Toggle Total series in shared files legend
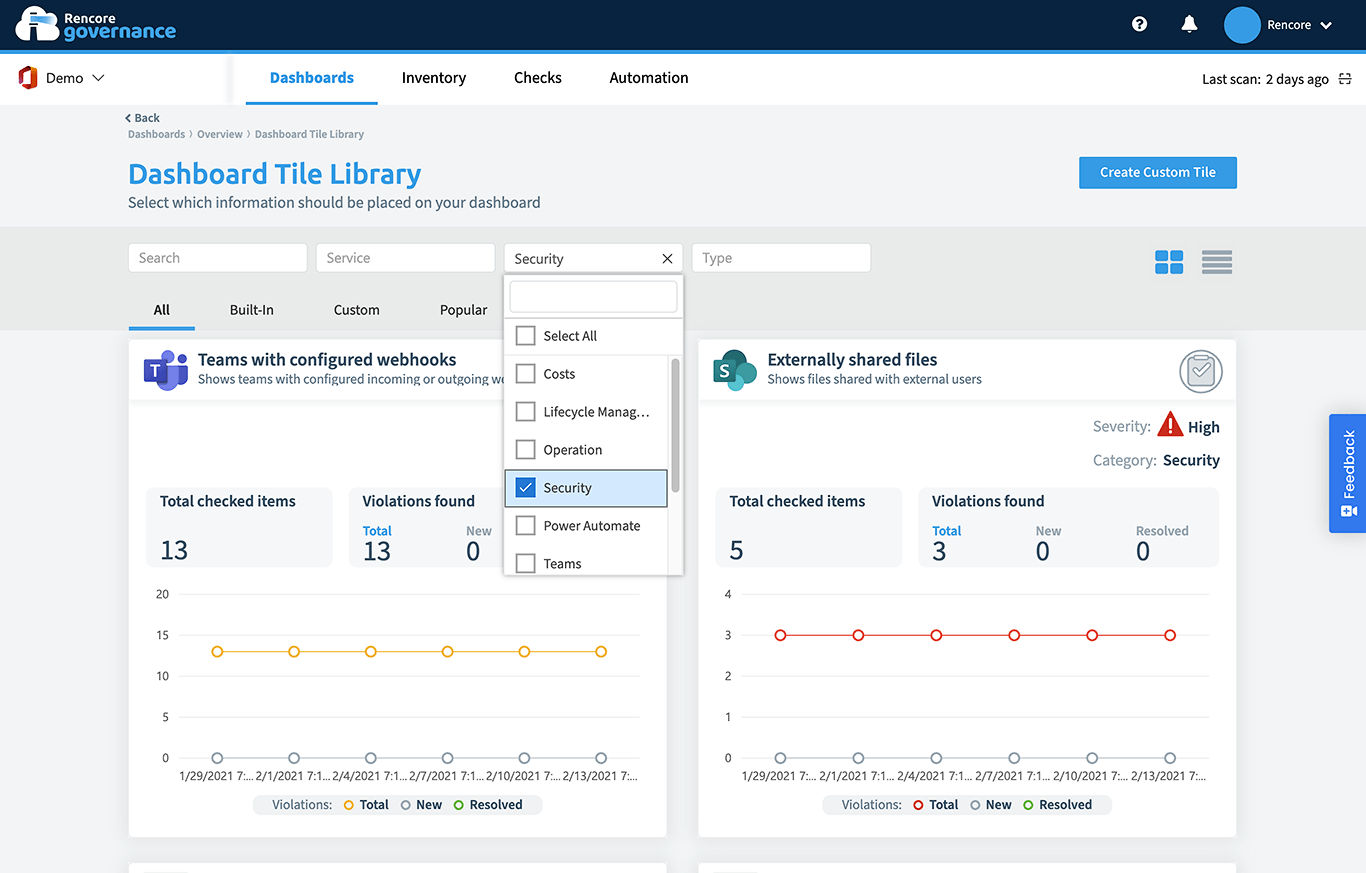The height and width of the screenshot is (873, 1366). pyautogui.click(x=935, y=805)
